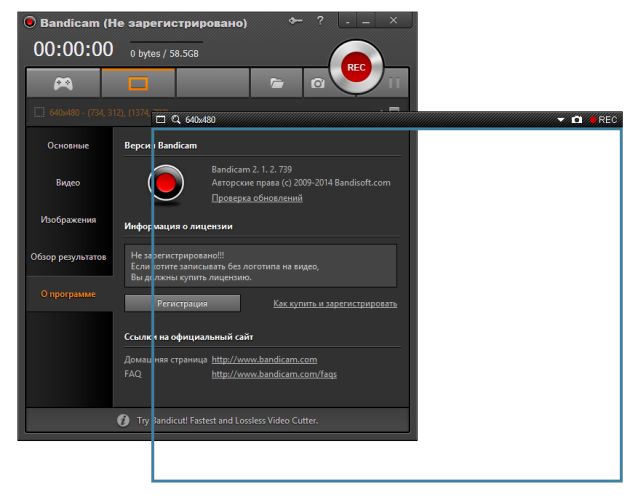The width and height of the screenshot is (638, 500).
Task: Take a screenshot with the main camera icon
Action: pos(317,83)
